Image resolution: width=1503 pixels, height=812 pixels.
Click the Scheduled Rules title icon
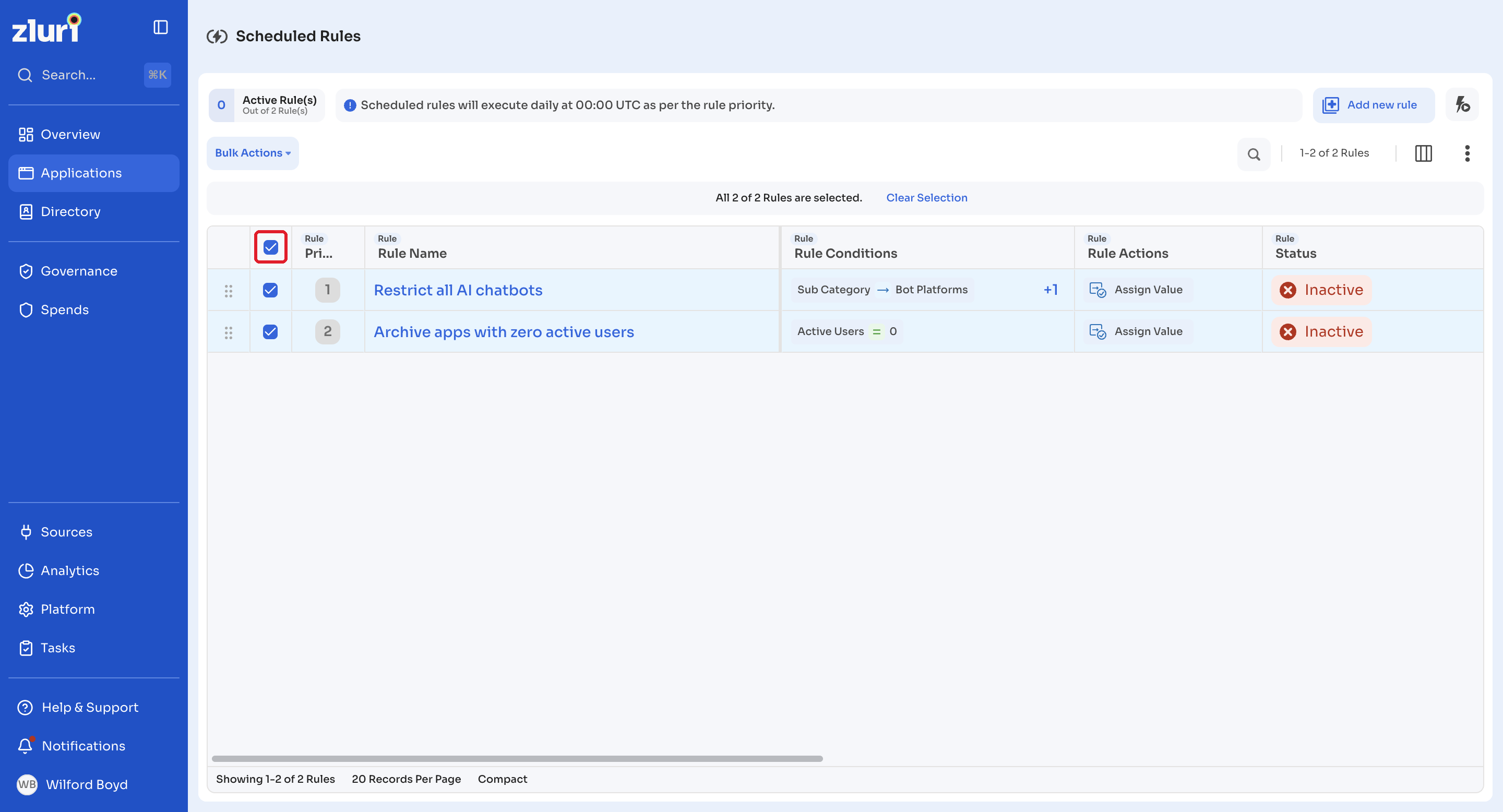coord(217,37)
